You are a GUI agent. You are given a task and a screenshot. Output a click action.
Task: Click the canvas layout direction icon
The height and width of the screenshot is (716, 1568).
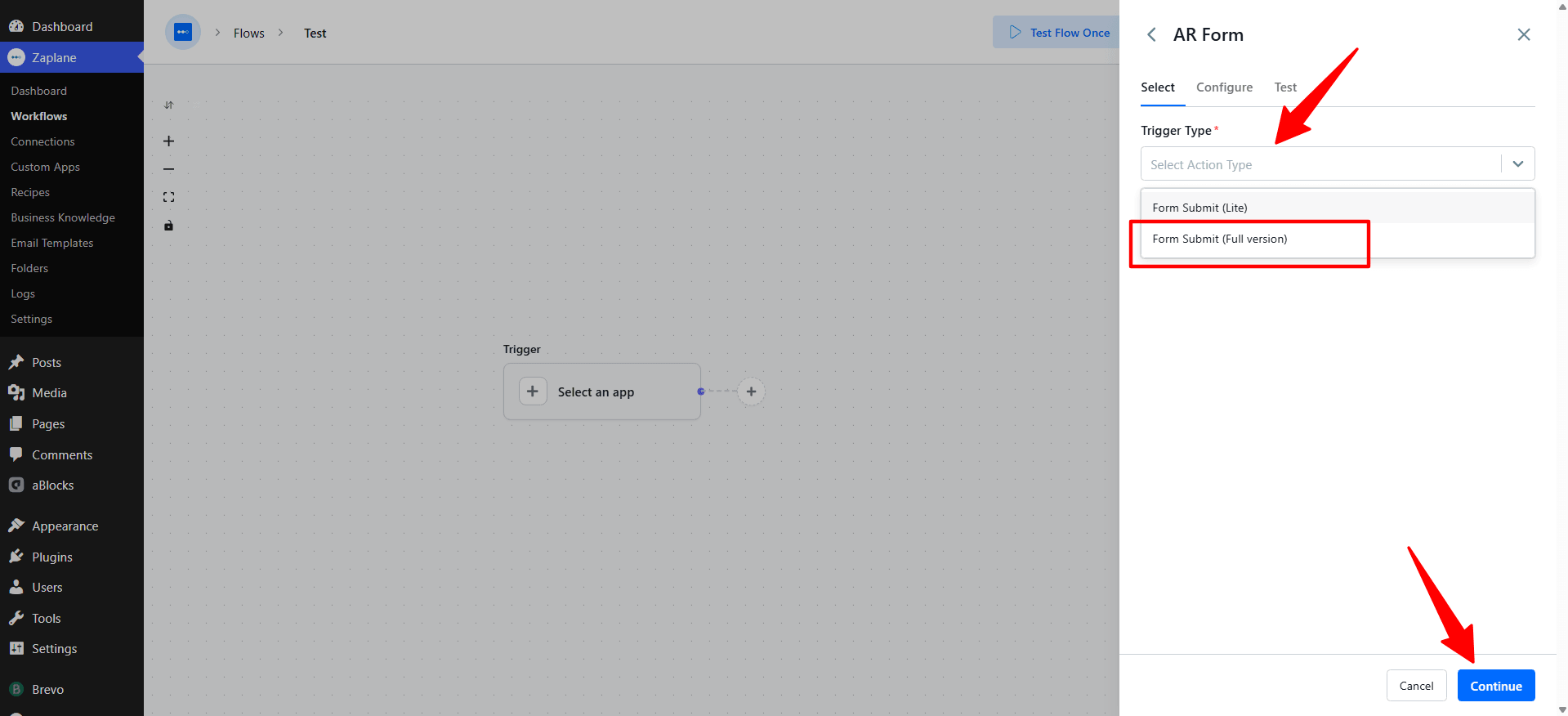coord(168,105)
